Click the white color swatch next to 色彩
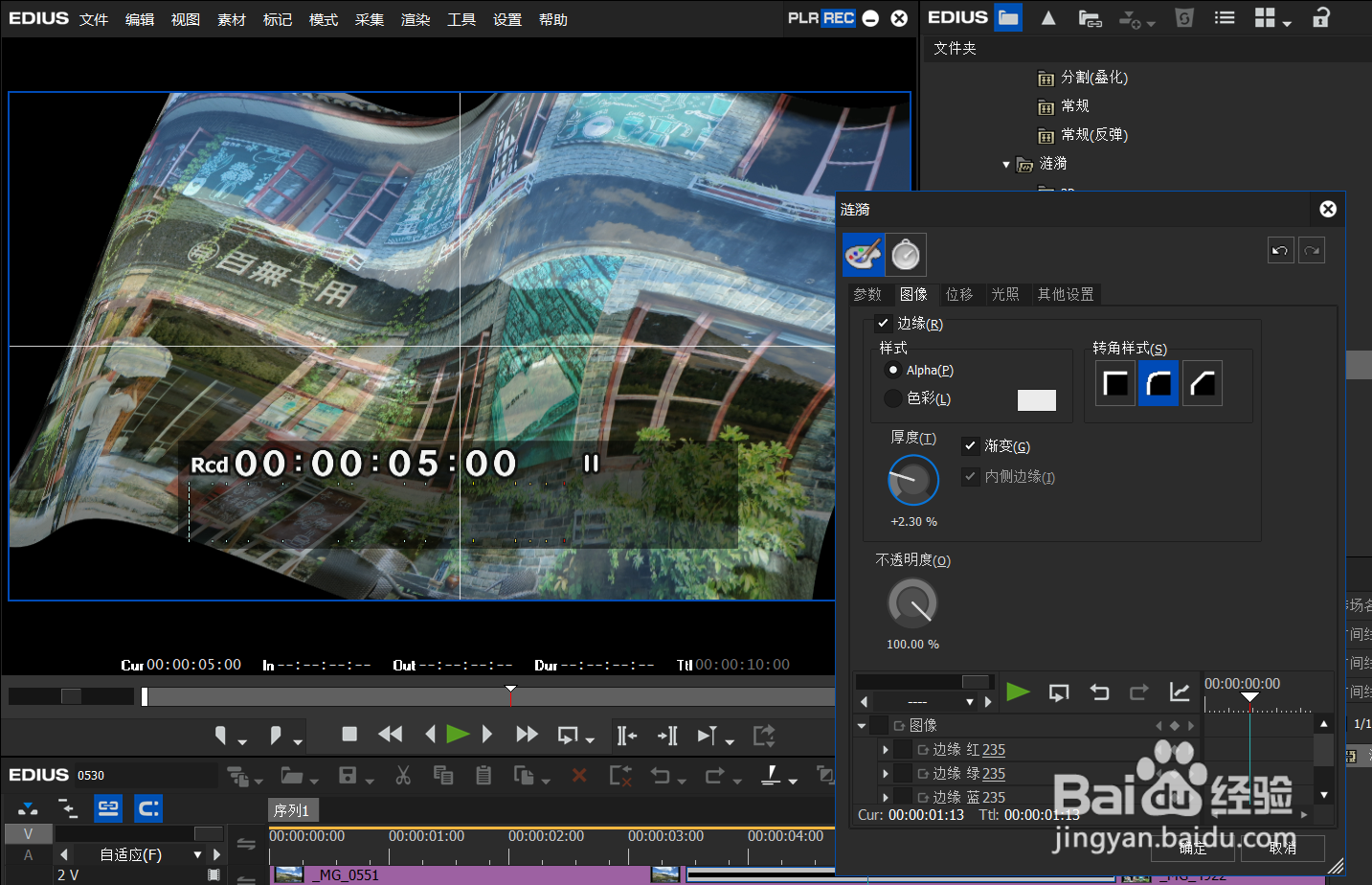Screen dimensions: 1372x885 (x=1036, y=400)
